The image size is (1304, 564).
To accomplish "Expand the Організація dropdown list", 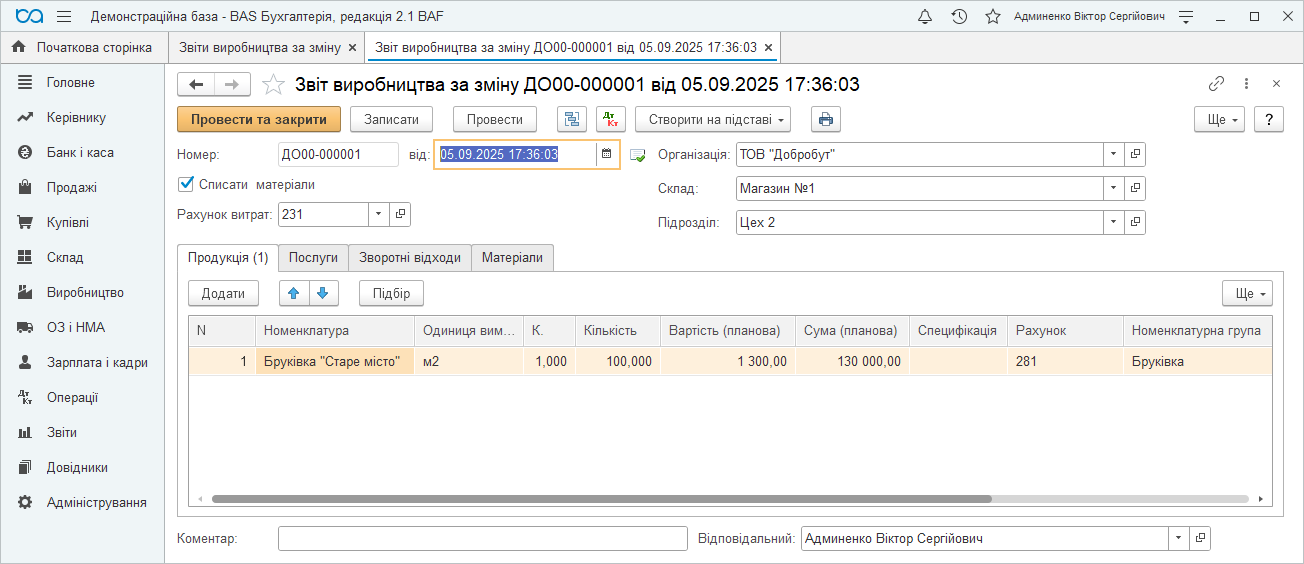I will [x=1114, y=155].
